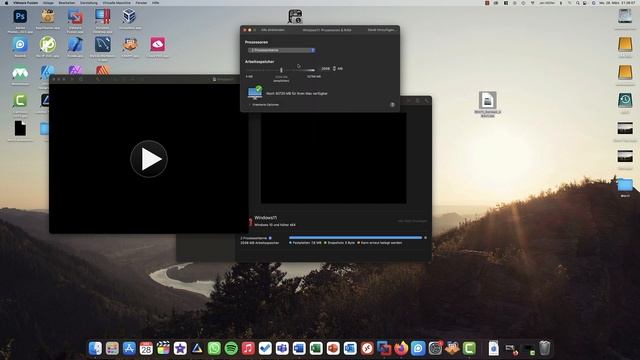Click the 2 Prozessorkerne info indicator in library window
This screenshot has height=360, width=640.
[x=270, y=238]
